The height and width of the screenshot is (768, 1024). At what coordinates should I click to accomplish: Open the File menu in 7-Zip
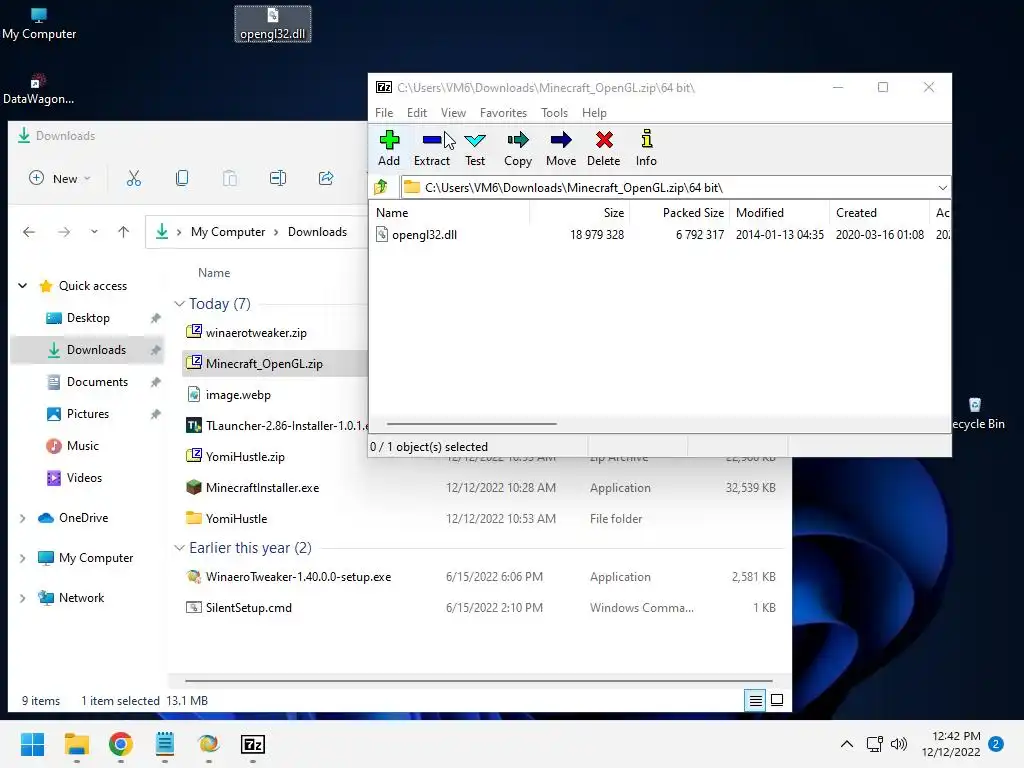pos(384,113)
